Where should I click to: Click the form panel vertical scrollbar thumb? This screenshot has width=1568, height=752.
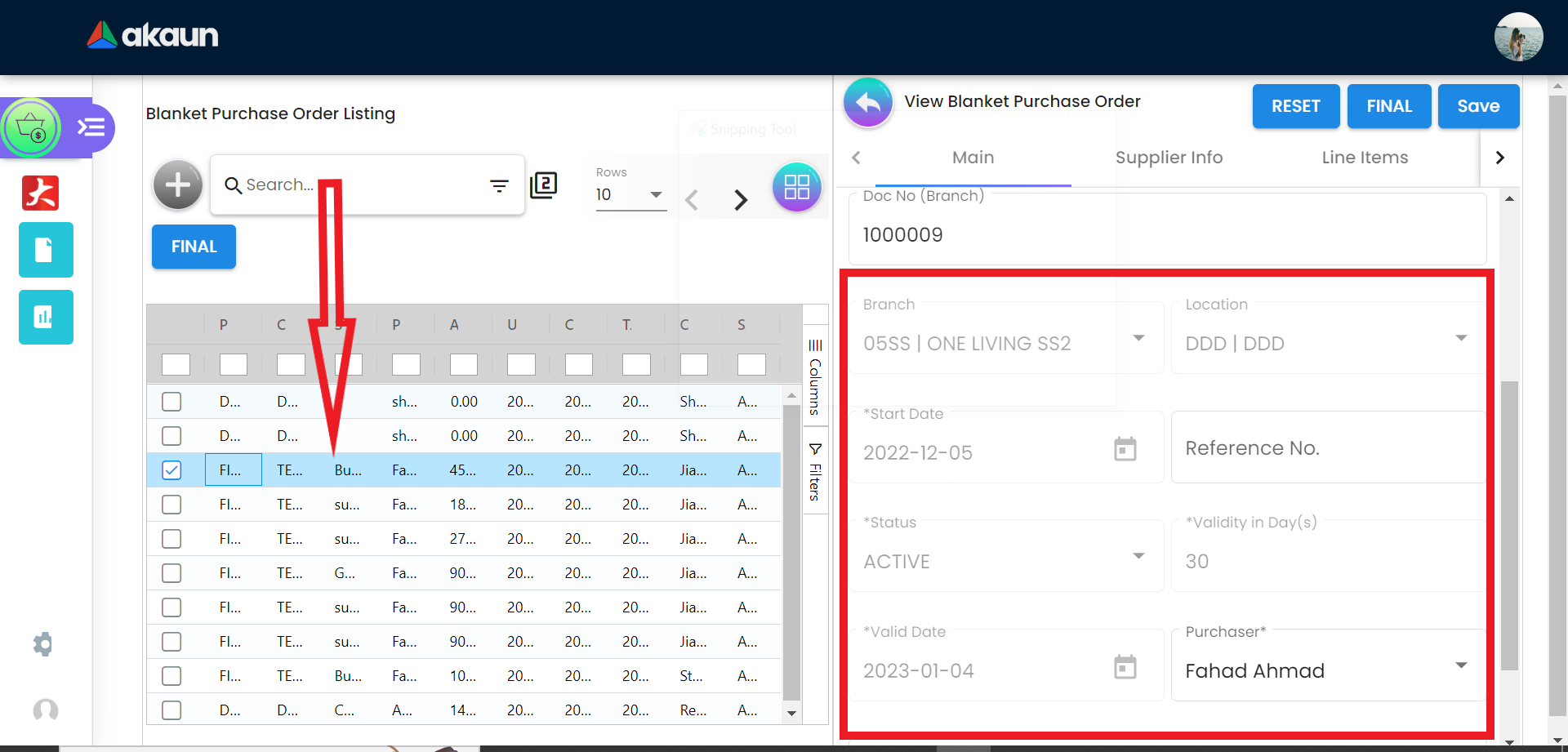pos(1509,526)
